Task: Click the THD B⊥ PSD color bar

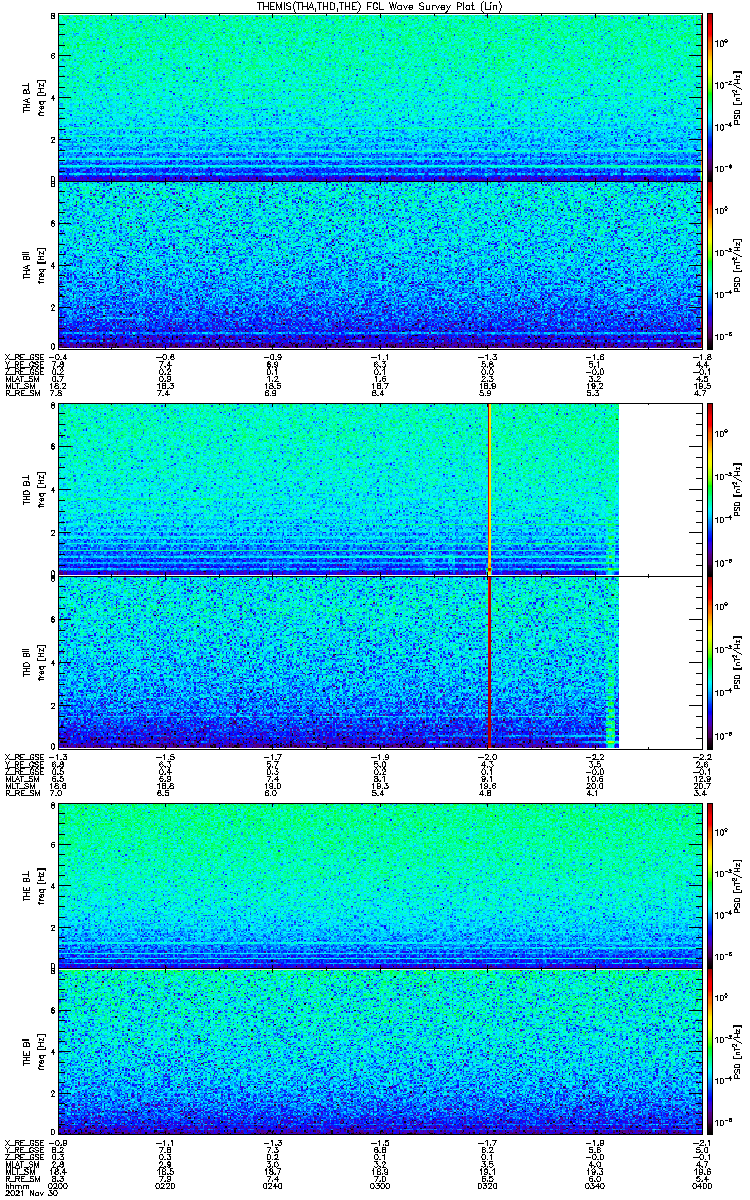Action: click(710, 489)
